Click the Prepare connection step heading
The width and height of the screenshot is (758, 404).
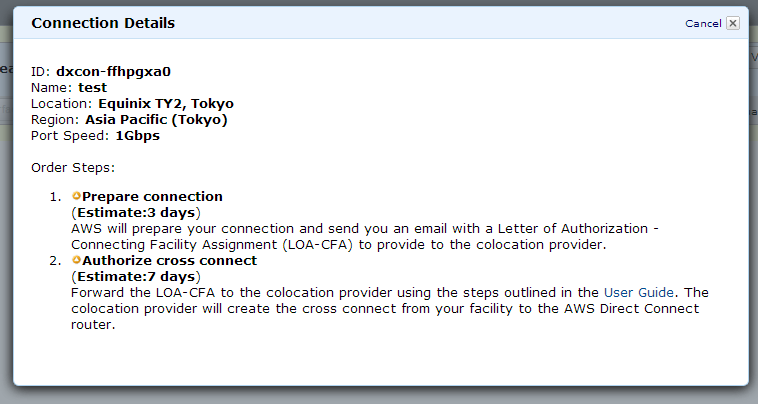152,196
